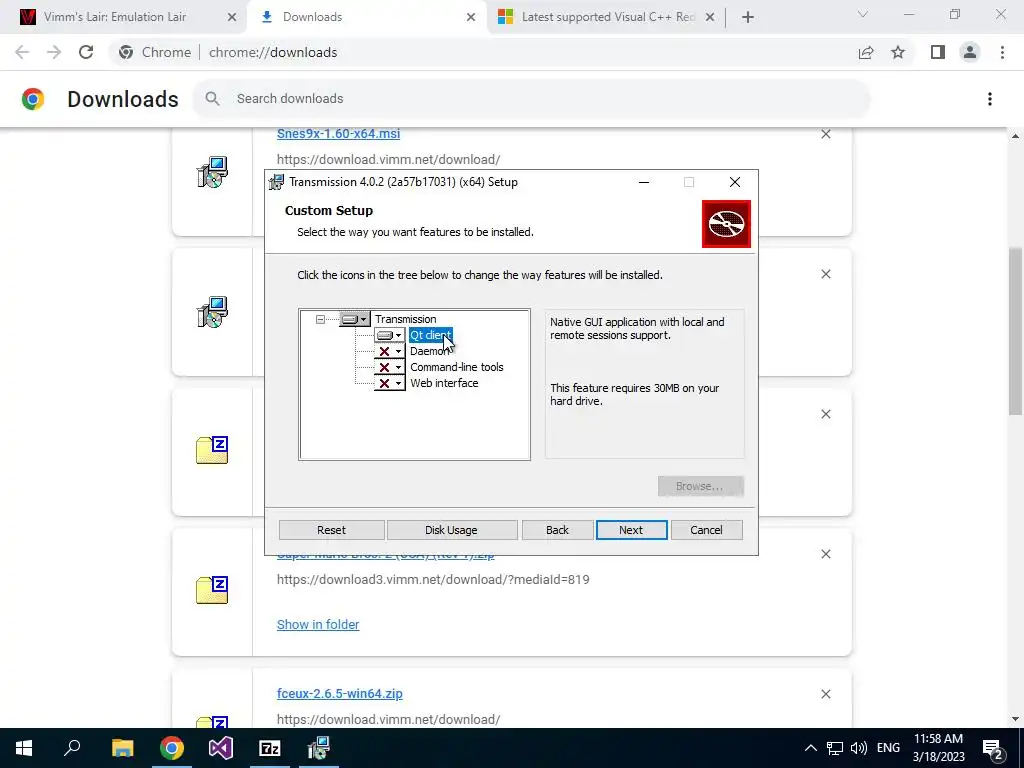Screen dimensions: 1024x768
Task: Select the Web interface feature label
Action: [x=444, y=383]
